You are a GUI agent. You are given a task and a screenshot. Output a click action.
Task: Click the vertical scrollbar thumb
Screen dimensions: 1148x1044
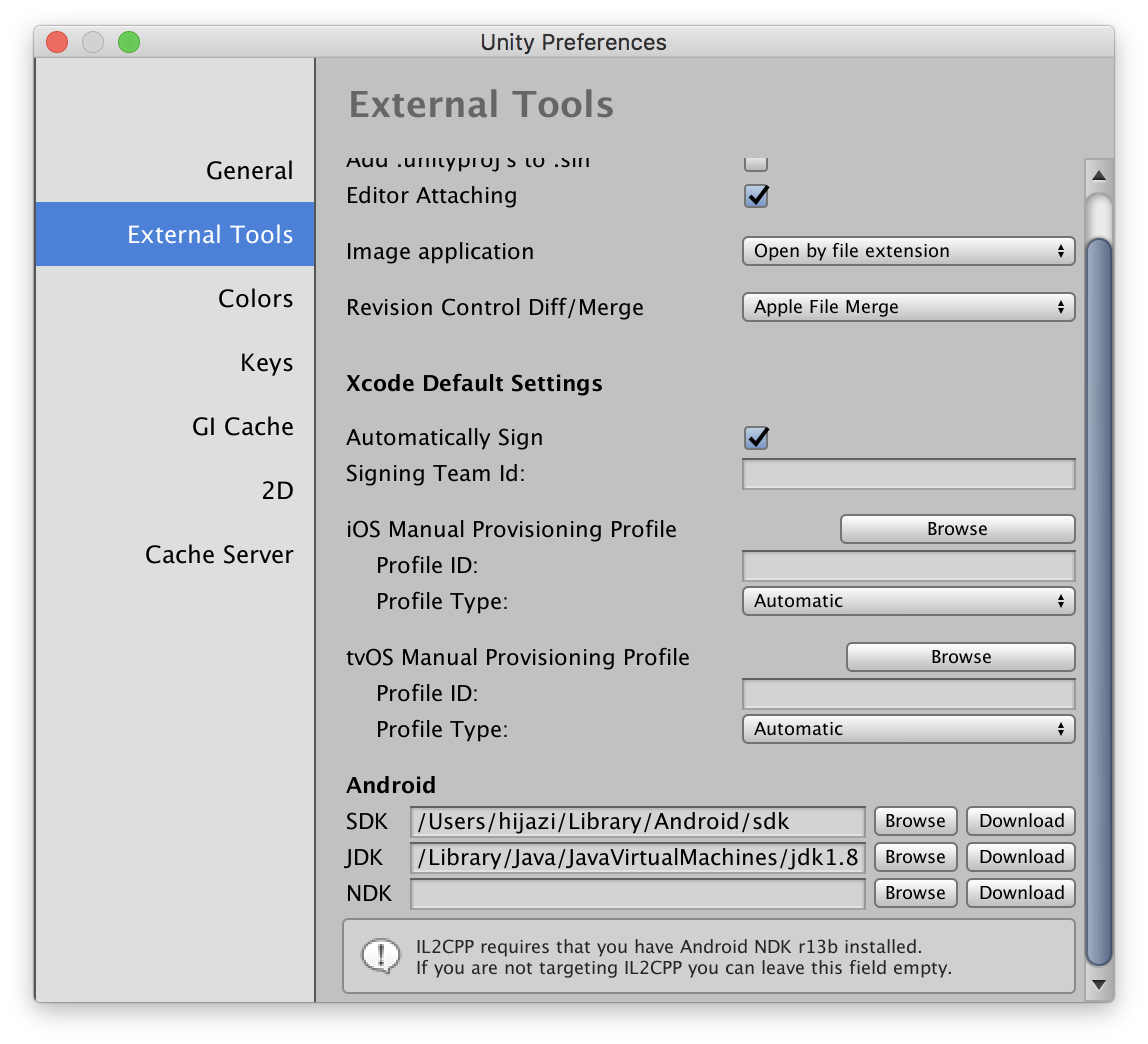(x=1098, y=600)
